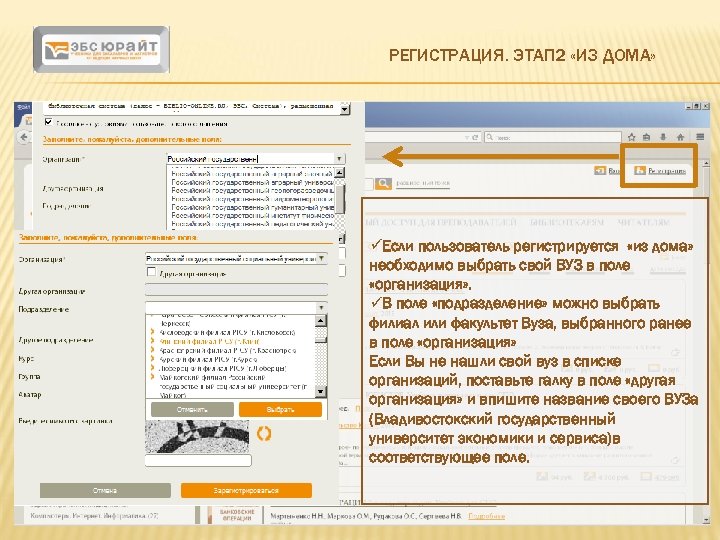Open the Подробнее link at the bottom
Screen dimensions: 720x540
click(x=486, y=516)
